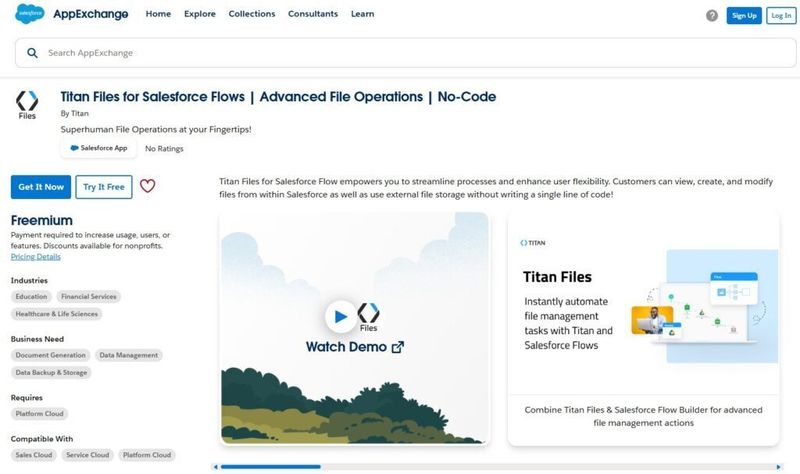Click the Log In button
This screenshot has width=800, height=474.
tap(781, 15)
